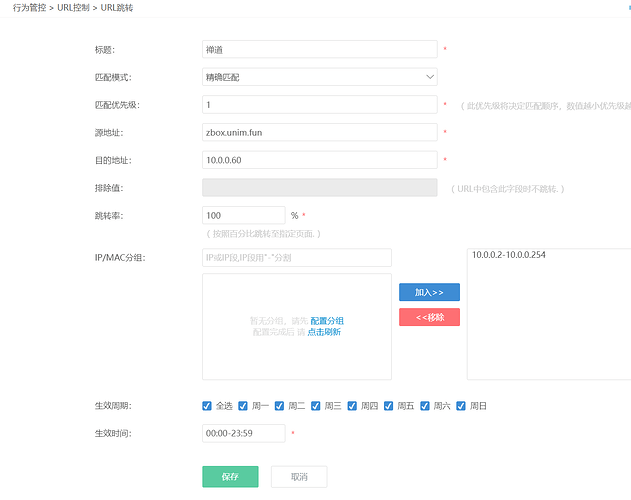
Task: Click the green 保存 button
Action: 230,477
